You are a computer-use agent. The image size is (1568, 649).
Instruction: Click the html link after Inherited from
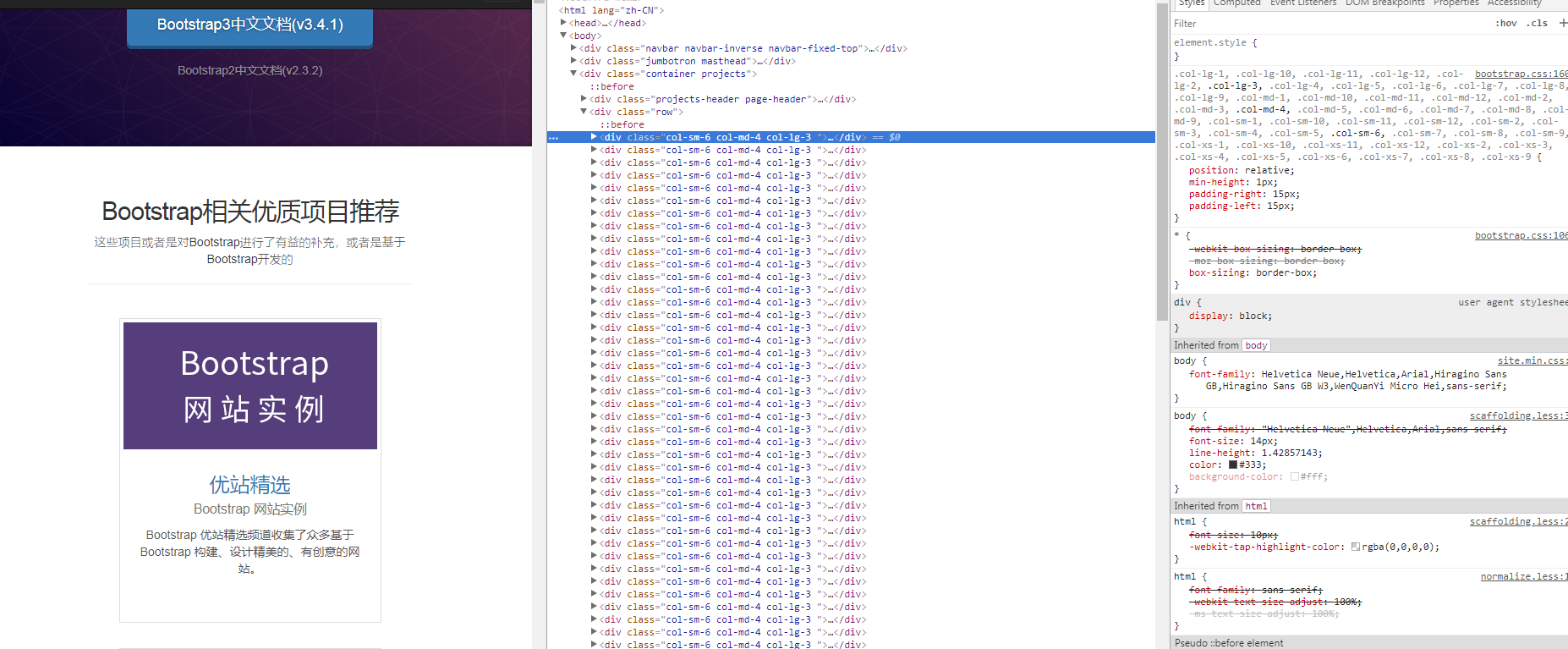pyautogui.click(x=1256, y=506)
